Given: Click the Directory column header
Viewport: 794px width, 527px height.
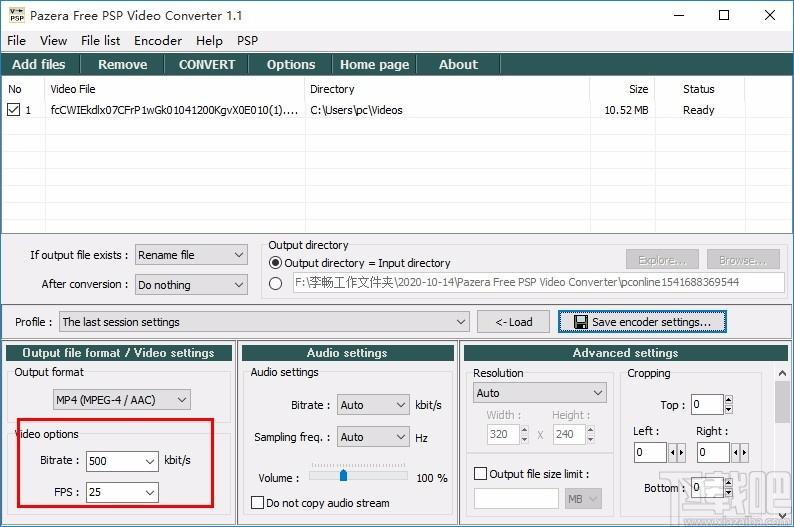Looking at the screenshot, I should click(447, 89).
